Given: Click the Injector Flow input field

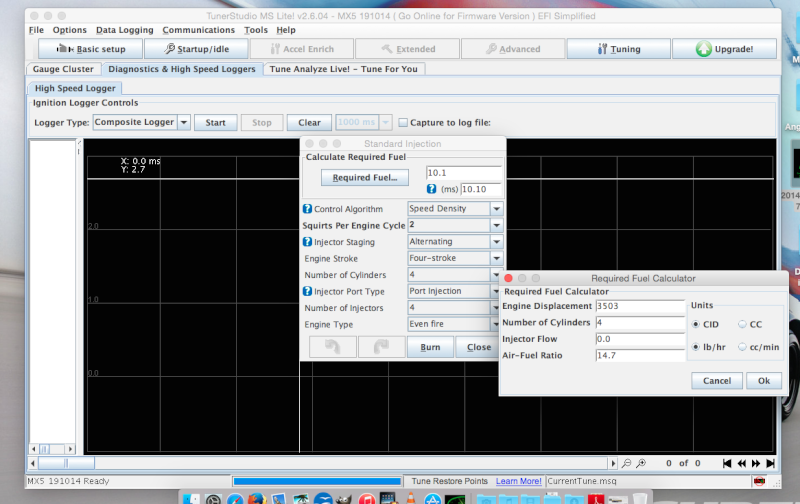Looking at the screenshot, I should [640, 339].
